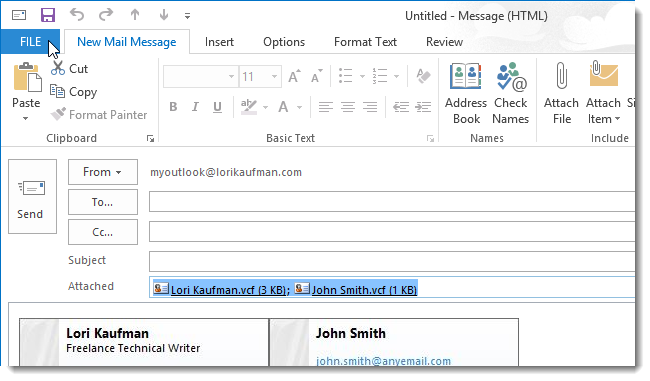Toggle Italic formatting

click(x=195, y=107)
